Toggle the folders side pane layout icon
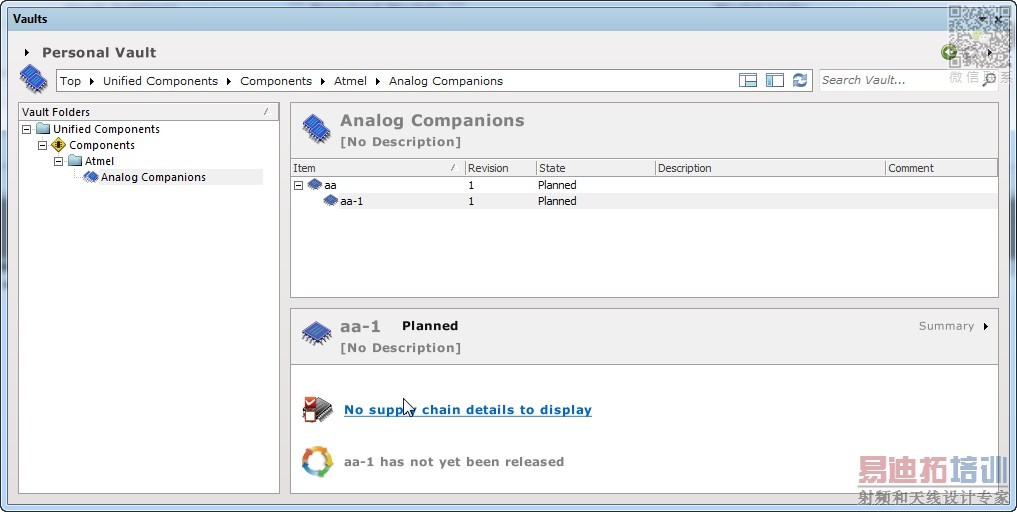 [x=774, y=80]
